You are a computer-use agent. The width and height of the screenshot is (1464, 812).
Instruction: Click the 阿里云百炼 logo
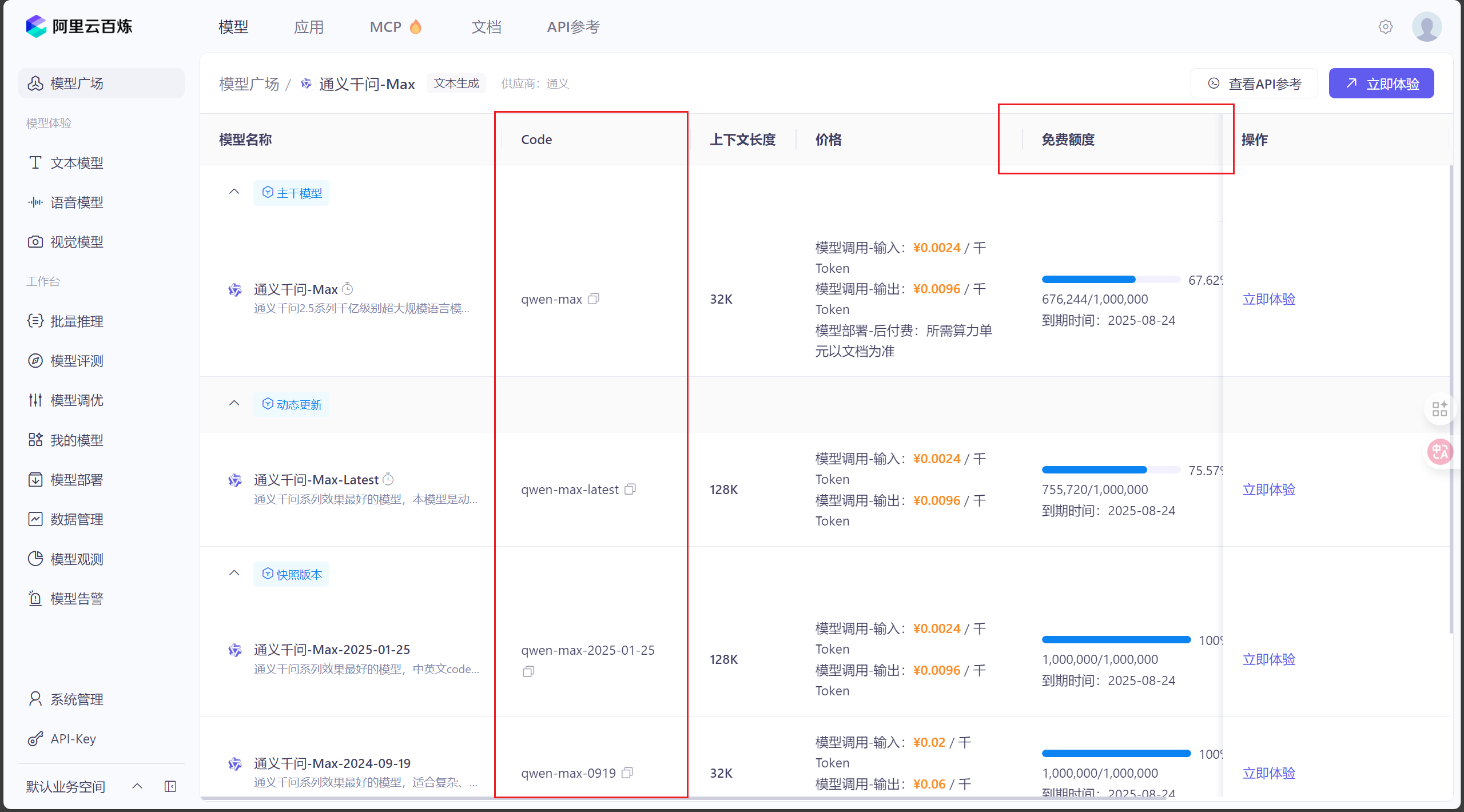point(79,26)
